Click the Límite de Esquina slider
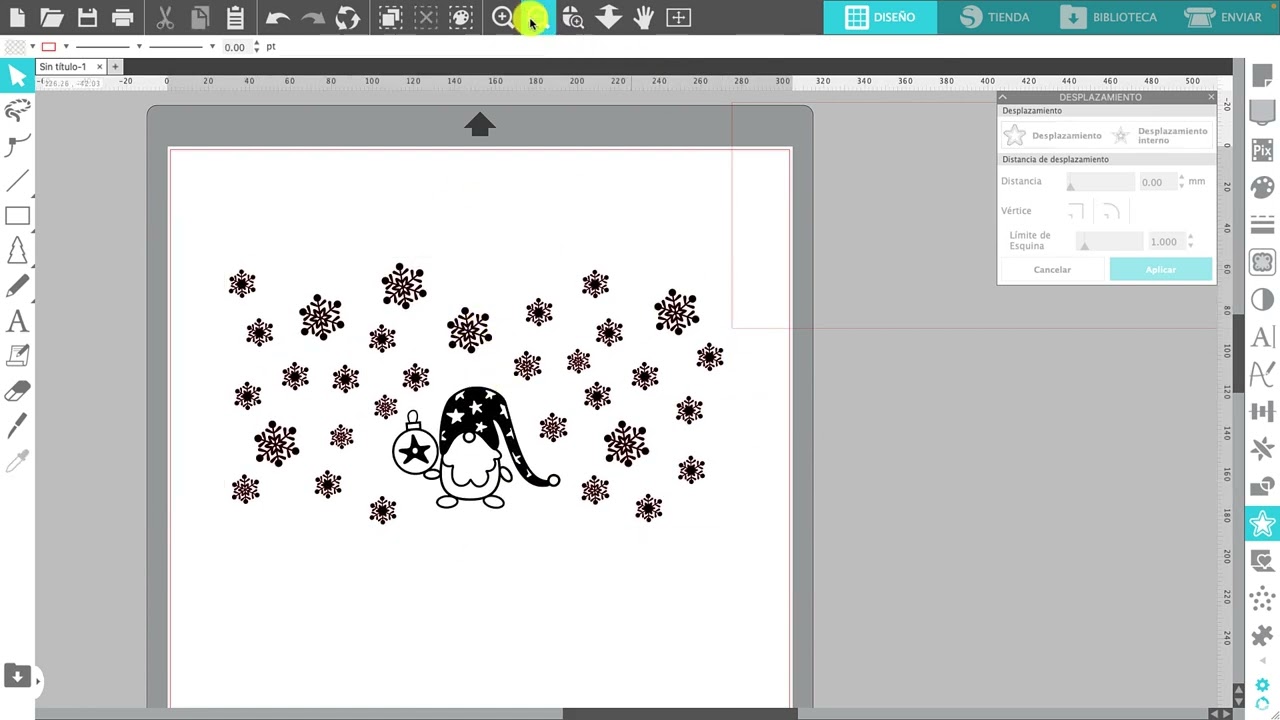The height and width of the screenshot is (720, 1280). point(1110,241)
